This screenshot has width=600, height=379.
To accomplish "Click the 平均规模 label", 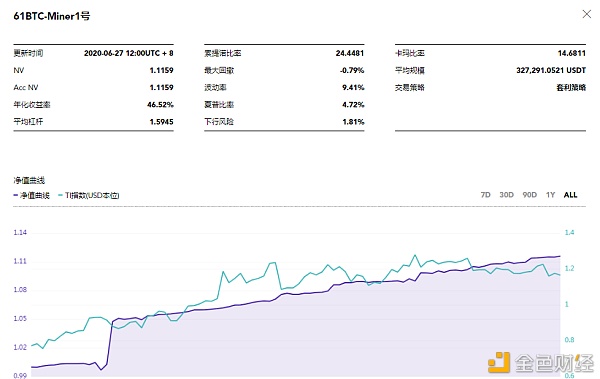I will [410, 70].
